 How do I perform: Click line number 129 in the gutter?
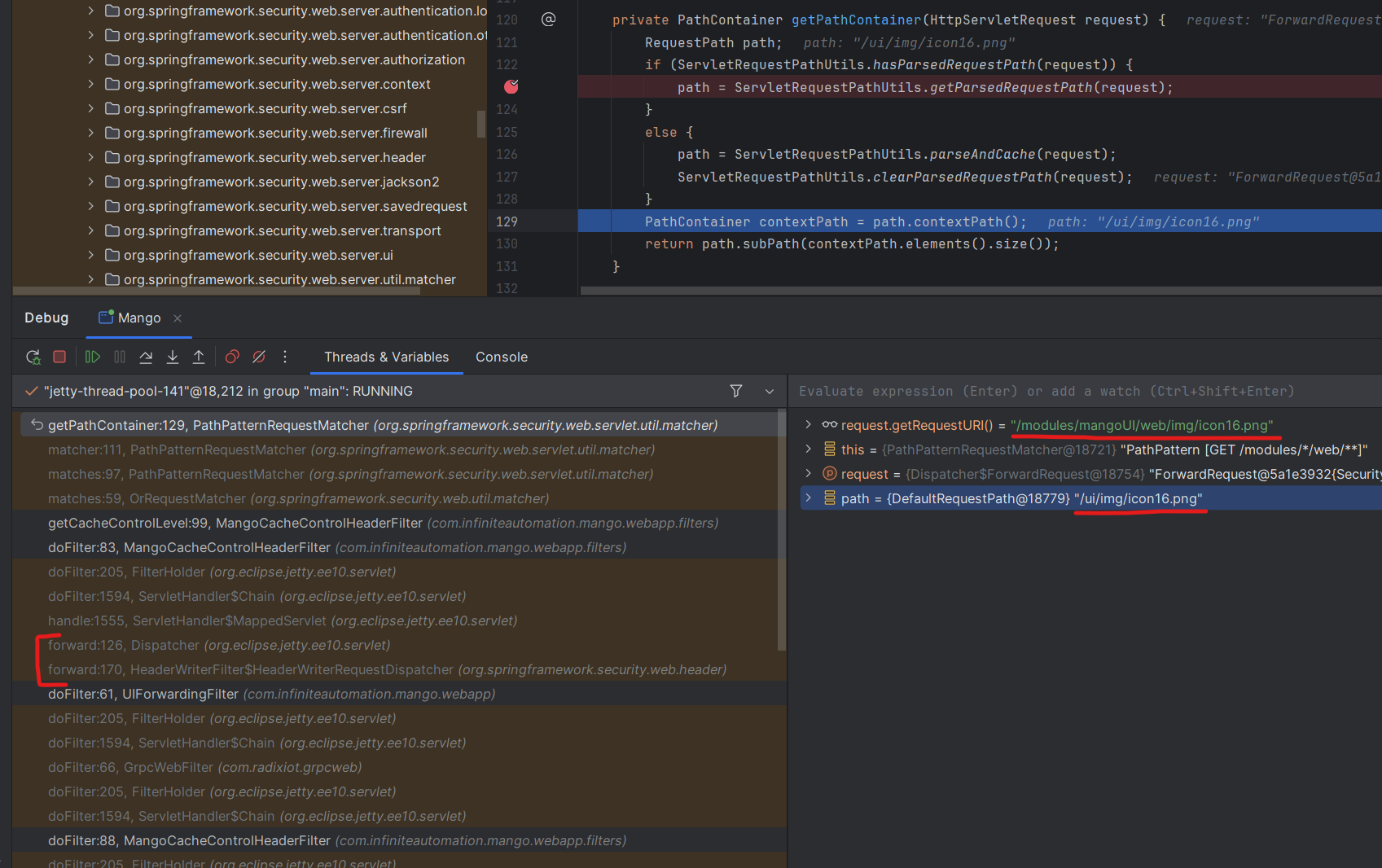[507, 221]
